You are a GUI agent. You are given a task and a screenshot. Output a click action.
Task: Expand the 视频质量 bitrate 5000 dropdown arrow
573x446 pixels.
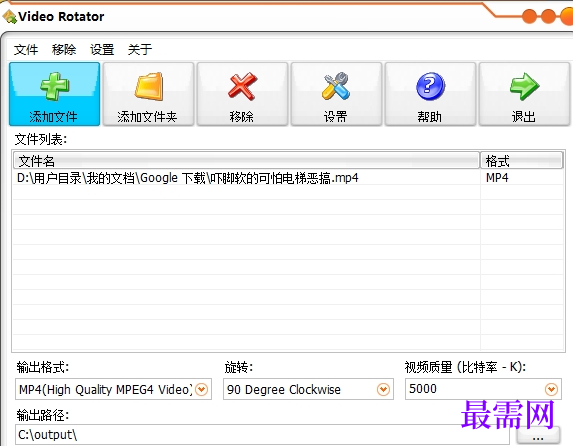[x=551, y=389]
